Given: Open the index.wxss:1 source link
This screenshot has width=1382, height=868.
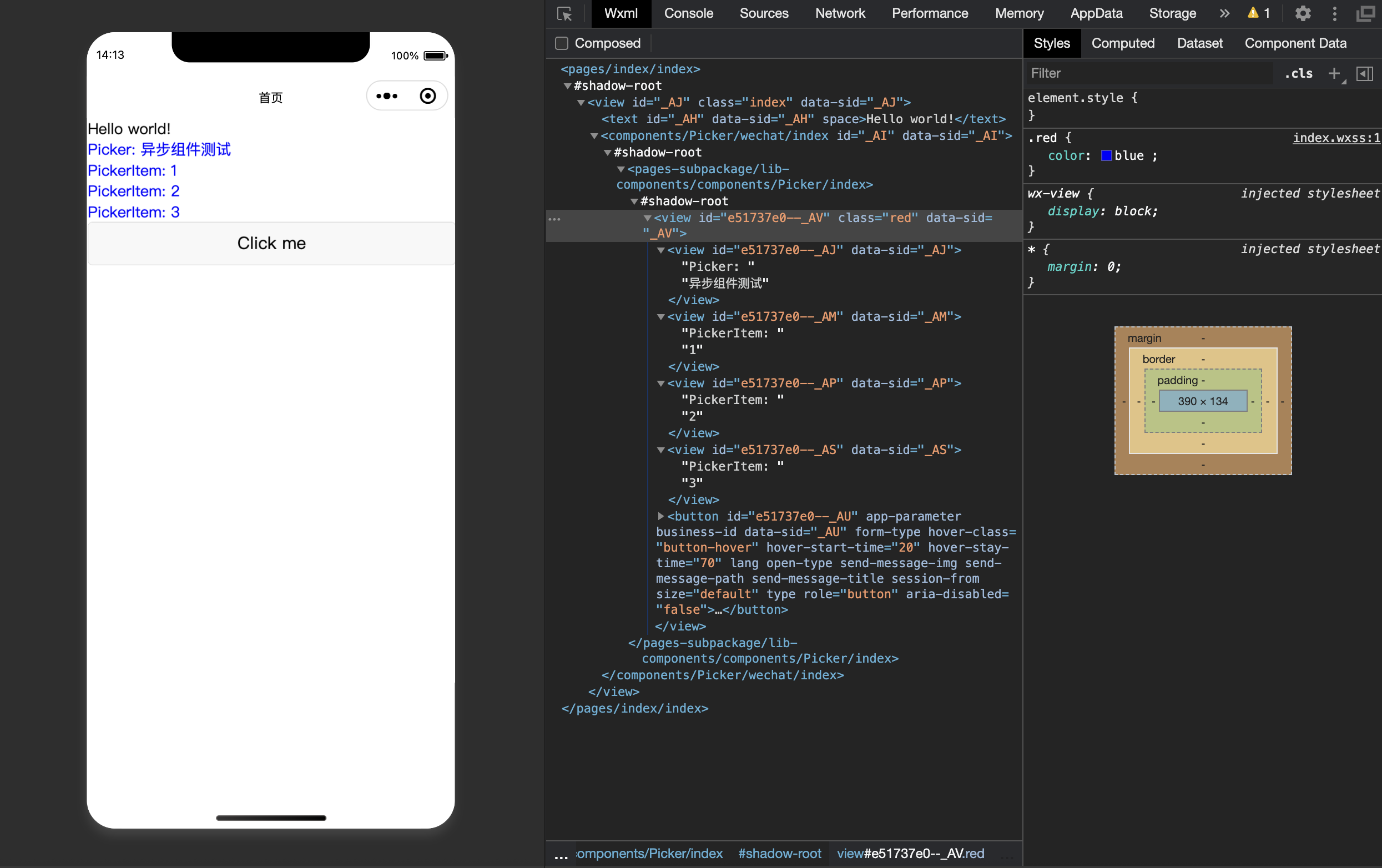Looking at the screenshot, I should (1335, 138).
